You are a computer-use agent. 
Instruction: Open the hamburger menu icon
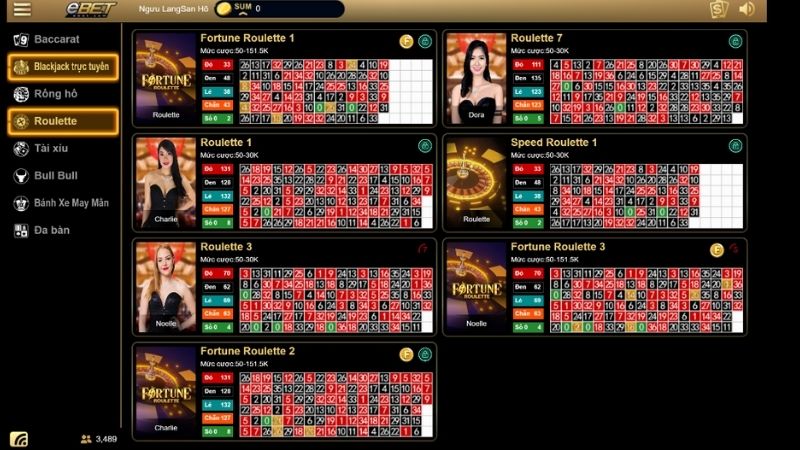(x=22, y=9)
